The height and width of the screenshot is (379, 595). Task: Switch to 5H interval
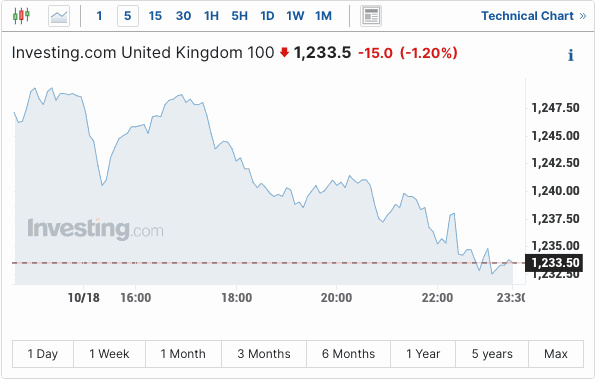coord(239,16)
